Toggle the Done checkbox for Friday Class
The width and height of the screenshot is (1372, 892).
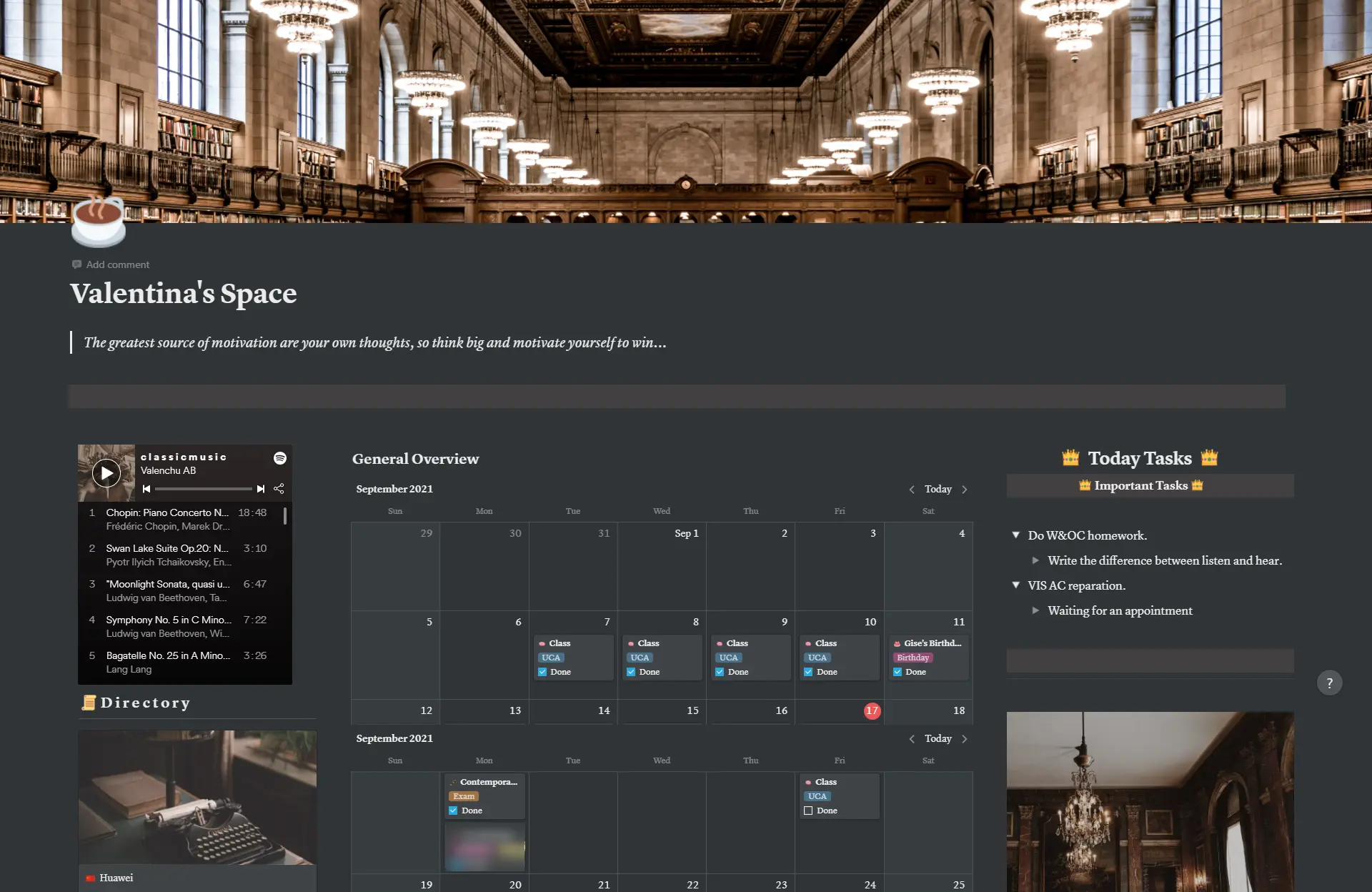pyautogui.click(x=809, y=810)
